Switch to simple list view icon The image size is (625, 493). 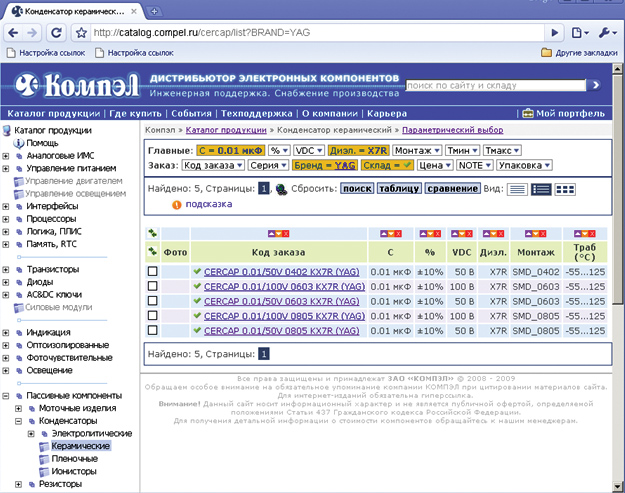point(517,189)
